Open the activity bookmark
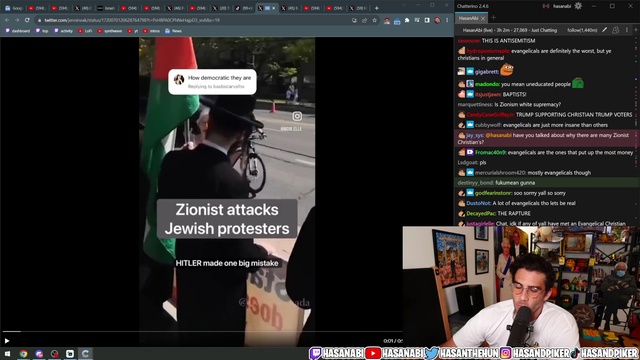 (63, 31)
